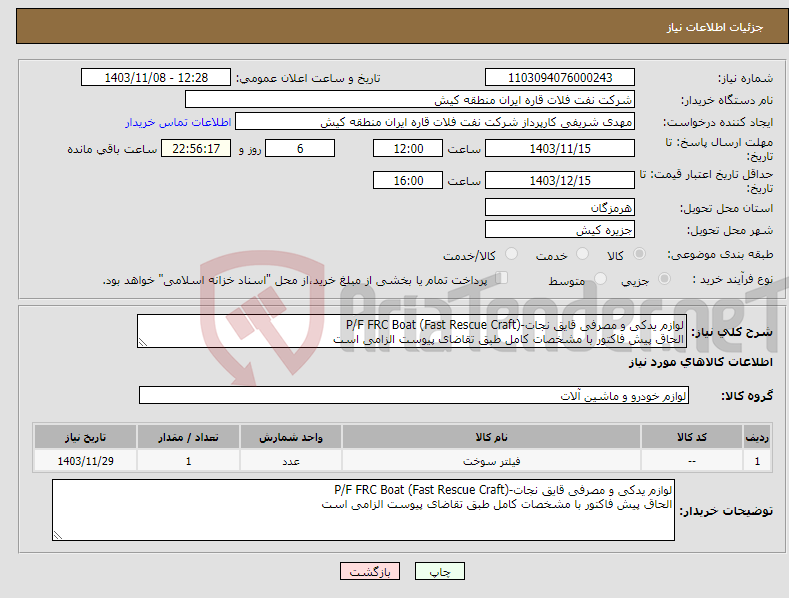
Task: Click the تعداد / مقدار column header
Action: tap(188, 437)
